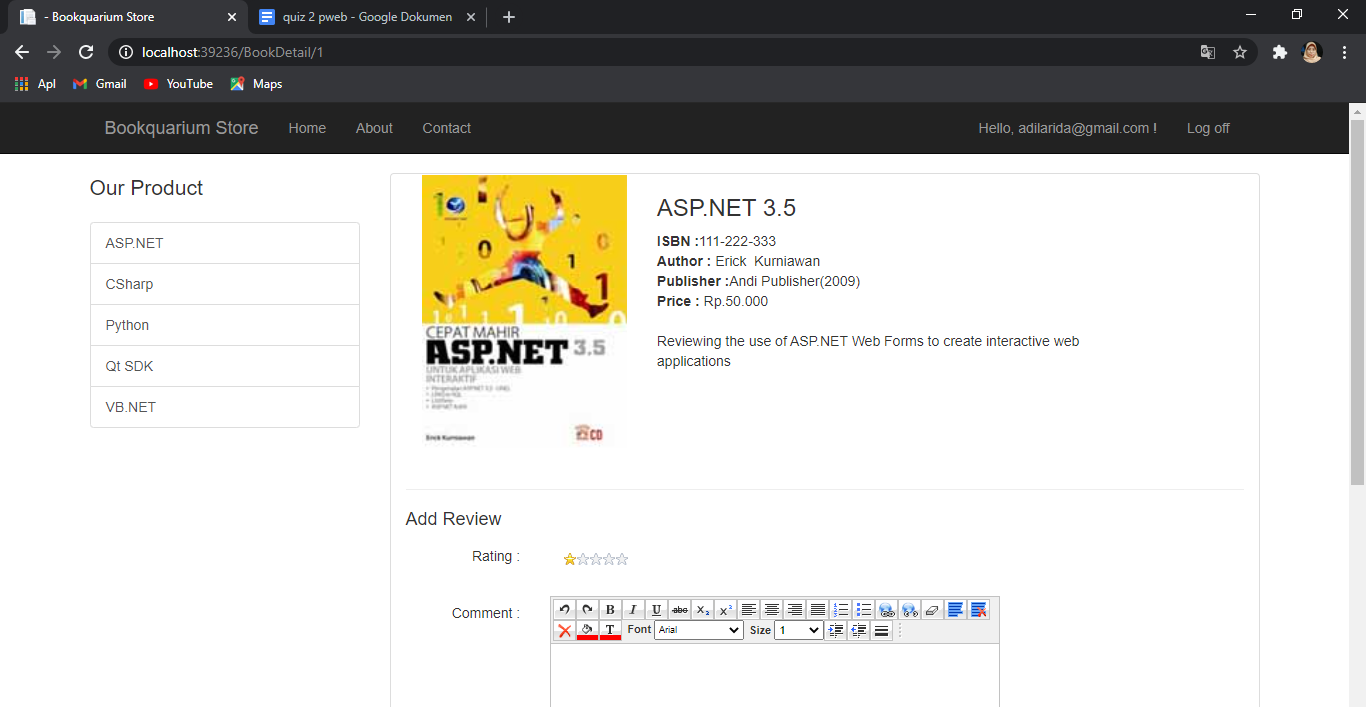Image resolution: width=1366 pixels, height=707 pixels.
Task: Redo the edit in comment editor
Action: point(588,610)
